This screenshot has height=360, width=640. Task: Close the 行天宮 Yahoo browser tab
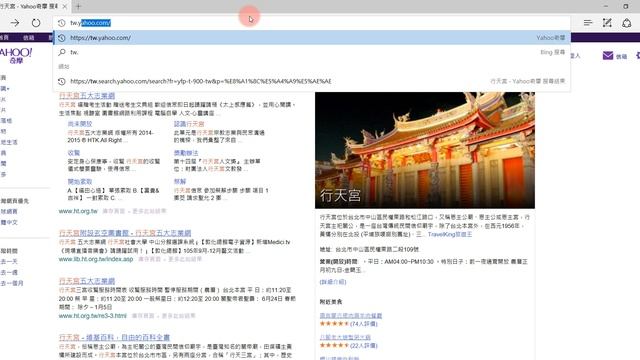pos(64,7)
